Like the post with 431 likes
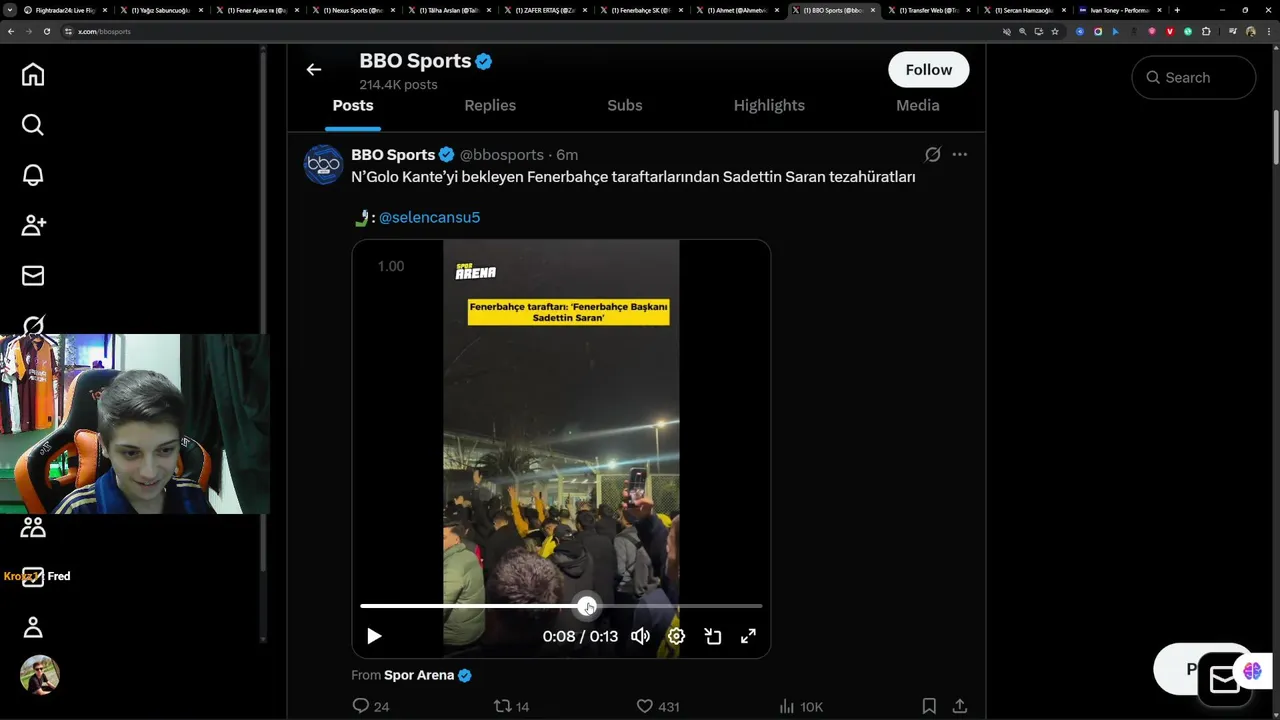The width and height of the screenshot is (1280, 720). pyautogui.click(x=645, y=706)
